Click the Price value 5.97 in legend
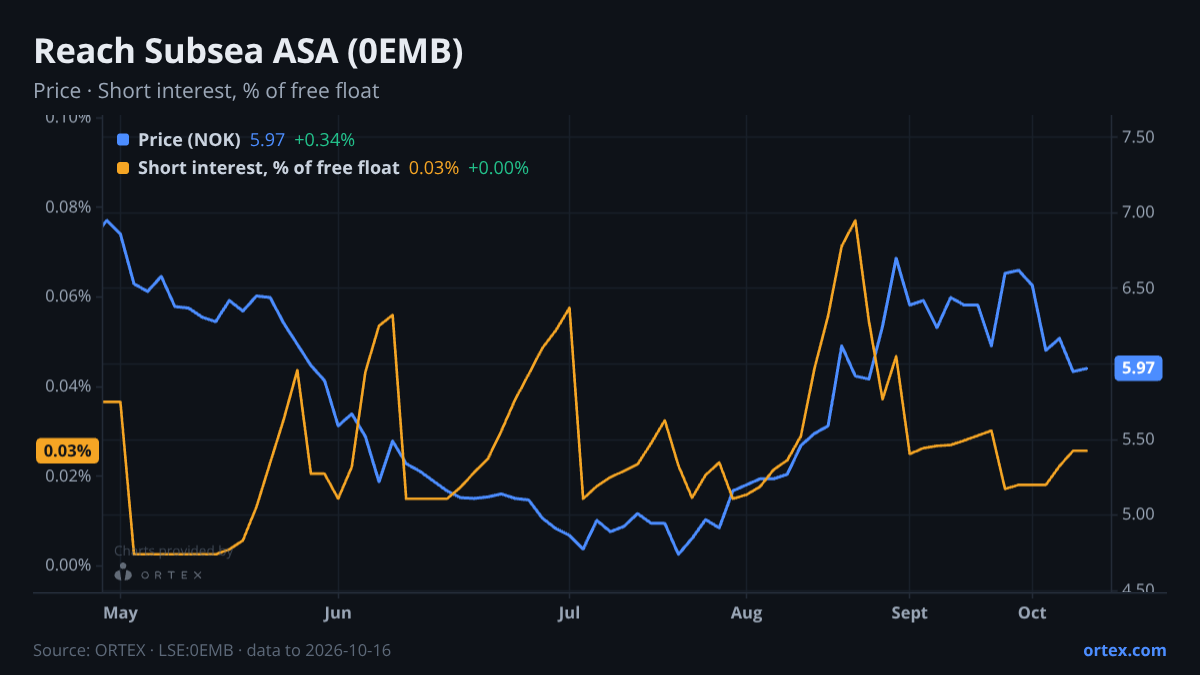 point(267,140)
